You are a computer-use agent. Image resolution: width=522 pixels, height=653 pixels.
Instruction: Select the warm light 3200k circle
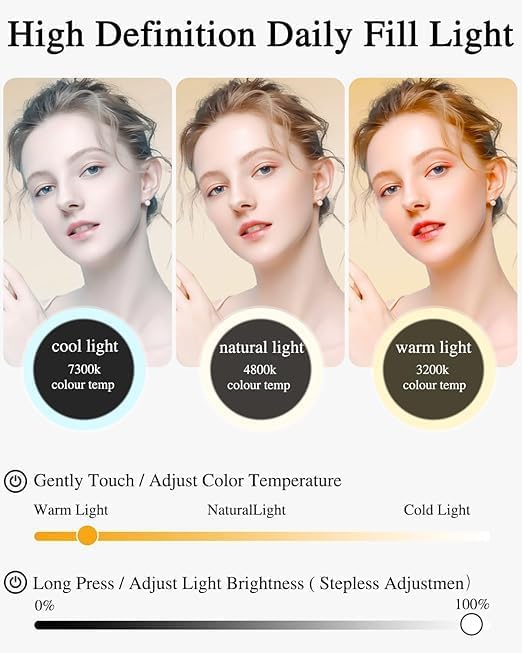click(433, 369)
